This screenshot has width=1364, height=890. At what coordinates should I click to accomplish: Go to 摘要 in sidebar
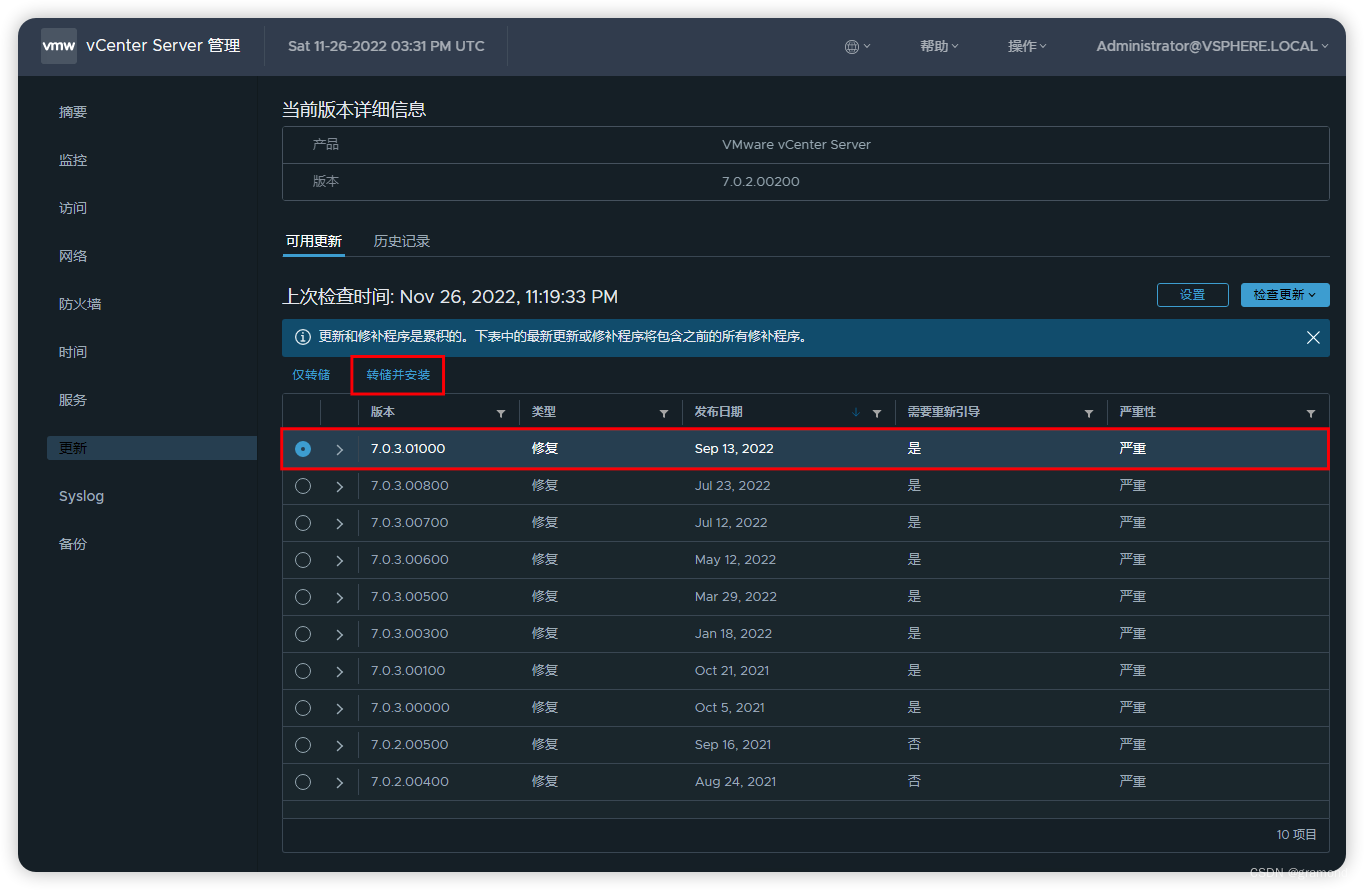point(73,112)
